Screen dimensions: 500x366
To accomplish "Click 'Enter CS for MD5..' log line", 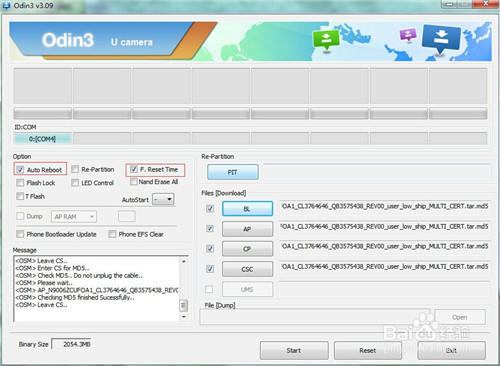I will coord(52,268).
